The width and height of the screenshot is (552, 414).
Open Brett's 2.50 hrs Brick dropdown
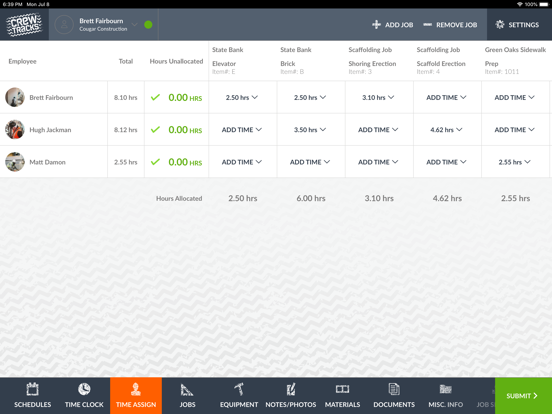coord(310,97)
